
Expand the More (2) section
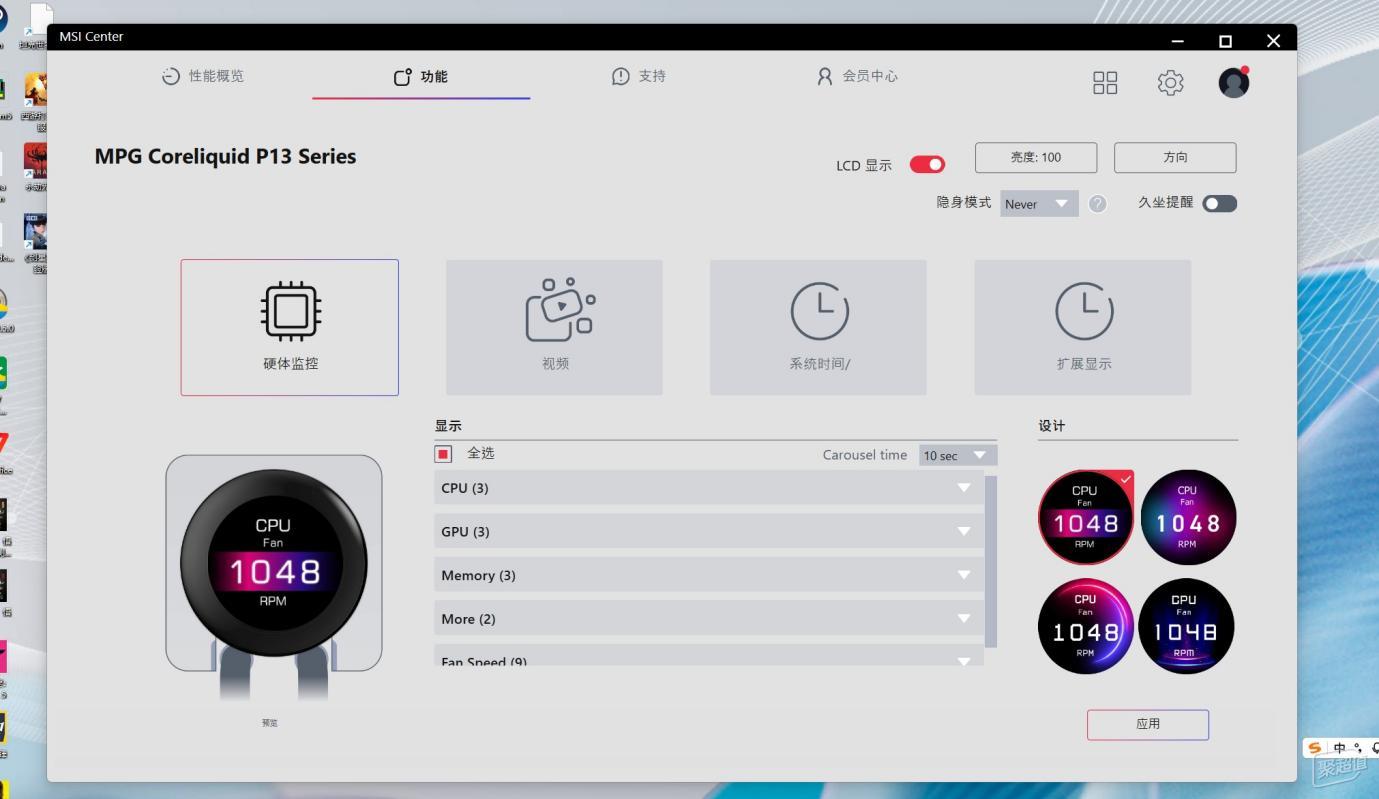(709, 619)
